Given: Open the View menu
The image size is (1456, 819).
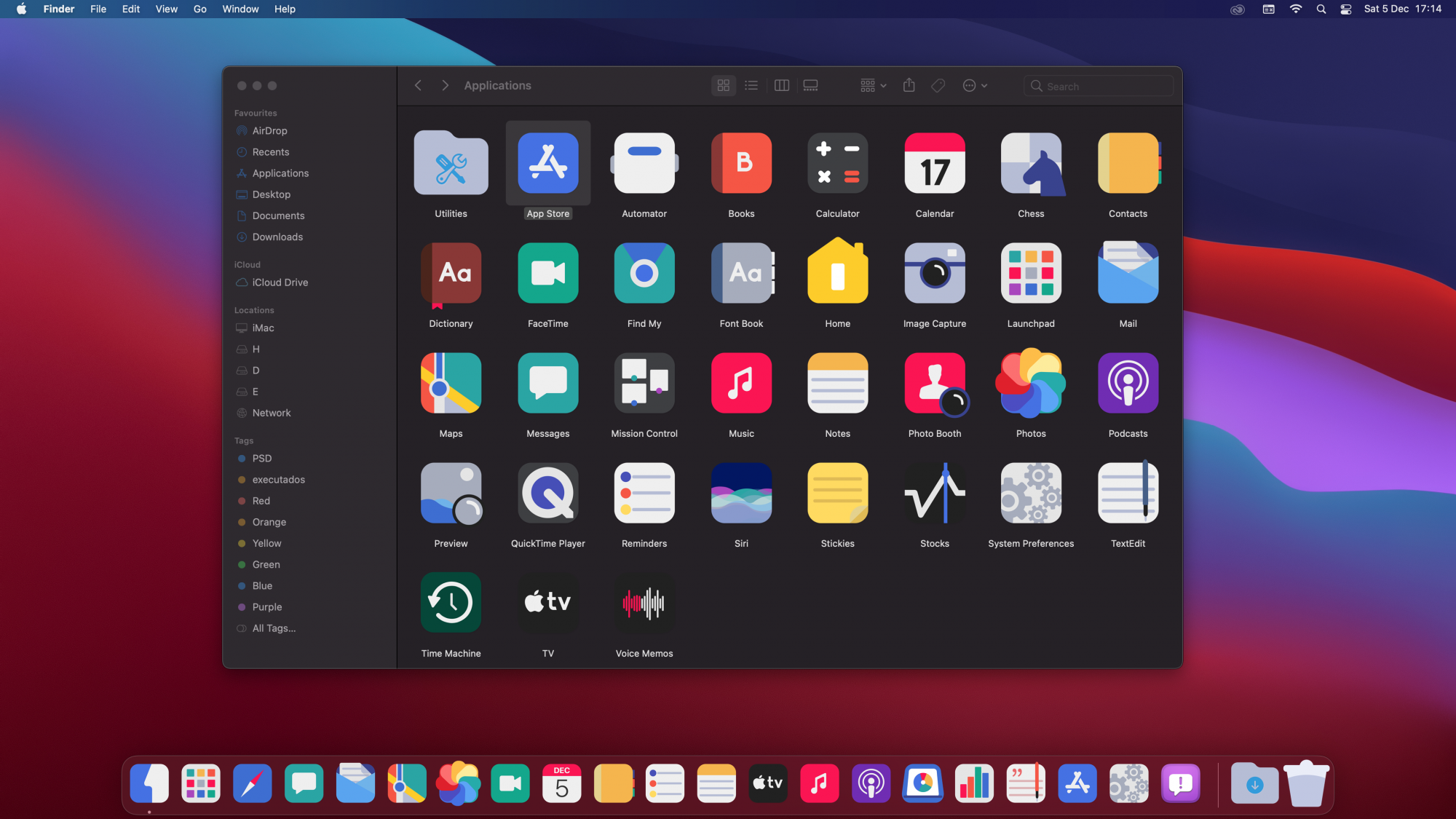Looking at the screenshot, I should [166, 9].
